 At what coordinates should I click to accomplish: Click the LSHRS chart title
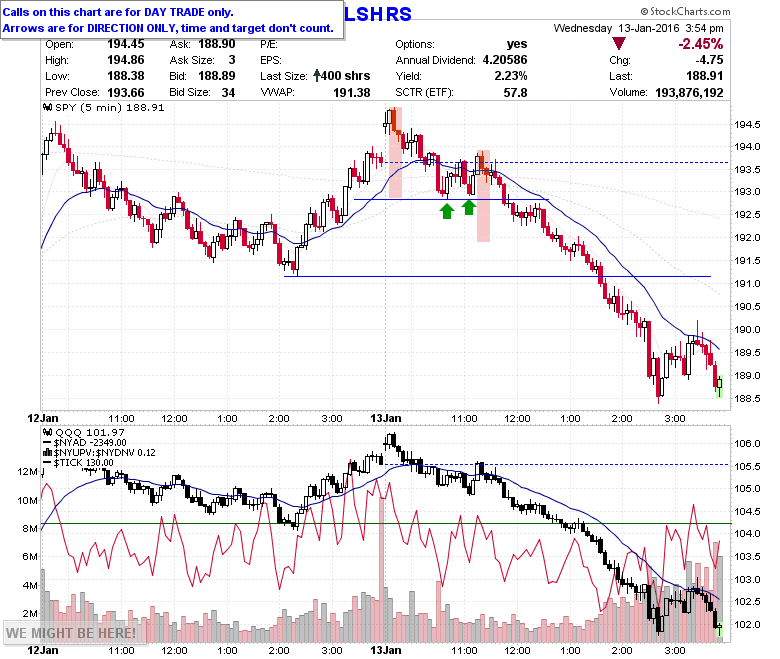pos(378,14)
